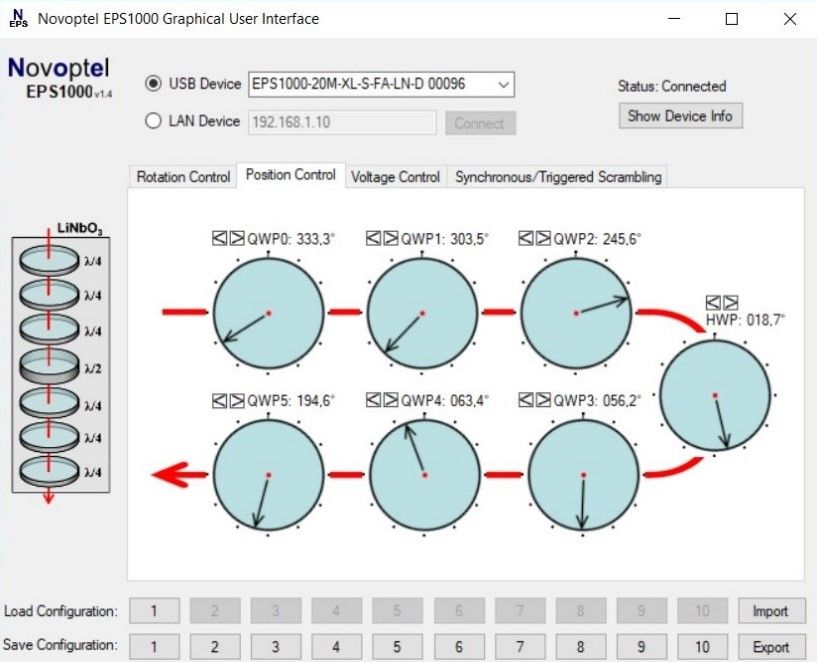Save configuration to slot 9
Screen dimensions: 817x662
[x=641, y=646]
